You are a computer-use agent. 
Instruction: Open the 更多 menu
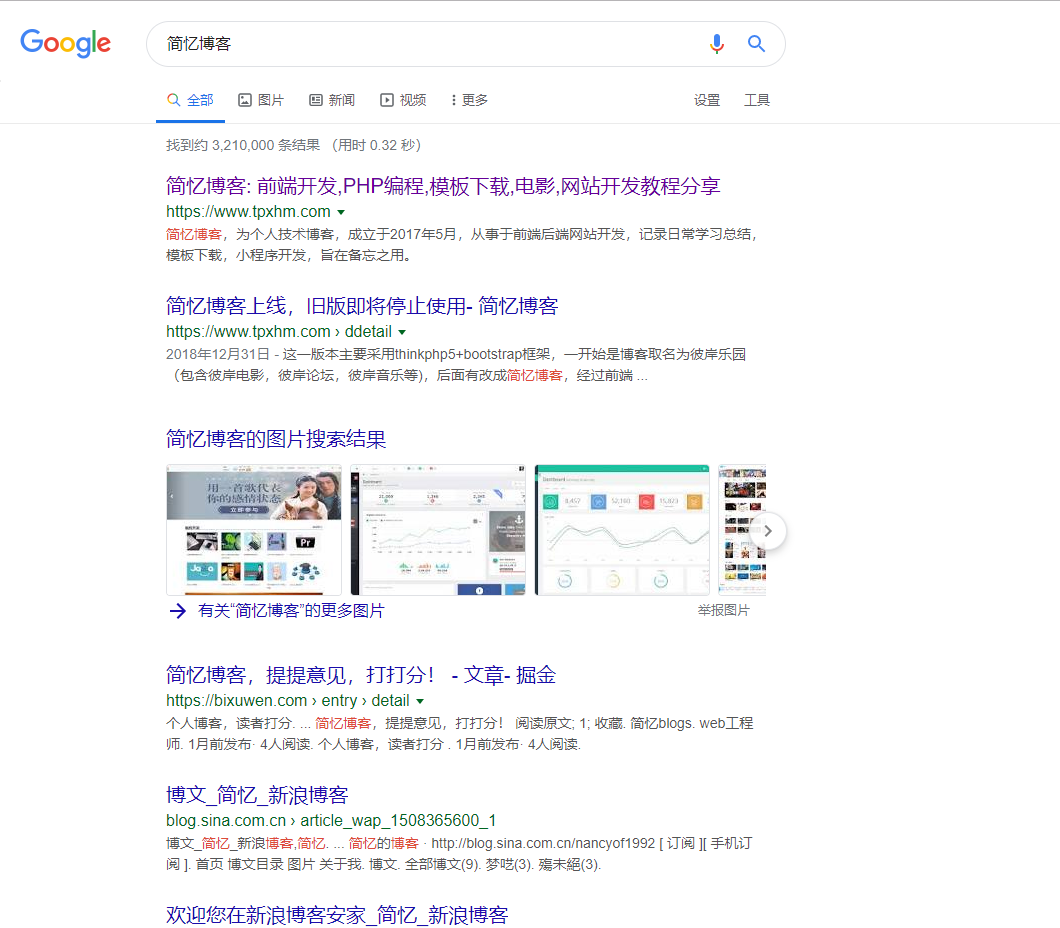(469, 100)
